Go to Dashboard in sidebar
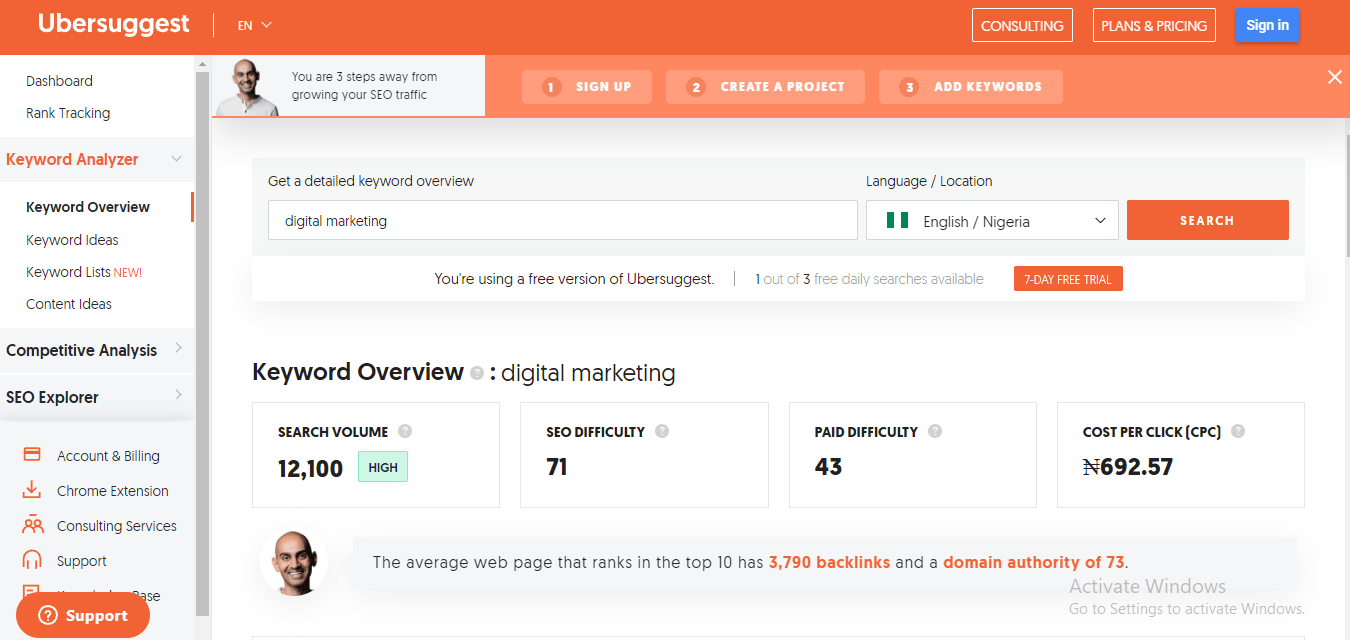 click(x=59, y=81)
